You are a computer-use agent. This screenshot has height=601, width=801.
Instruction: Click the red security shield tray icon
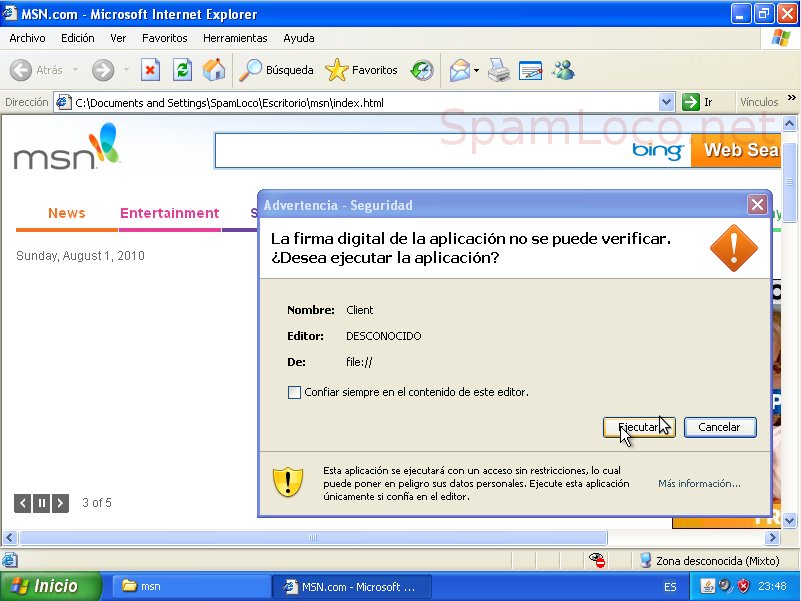744,586
